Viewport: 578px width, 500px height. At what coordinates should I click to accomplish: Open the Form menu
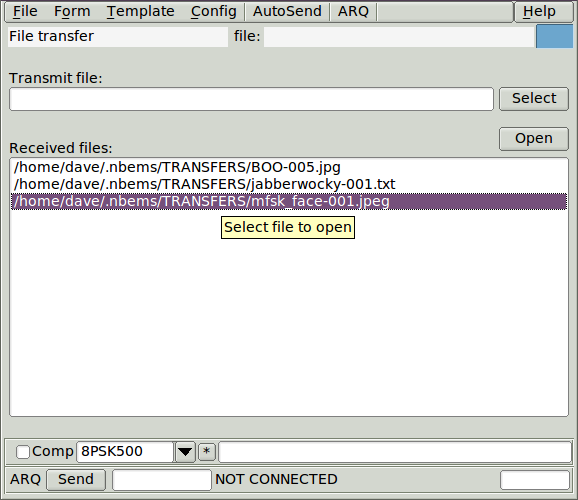[x=72, y=11]
